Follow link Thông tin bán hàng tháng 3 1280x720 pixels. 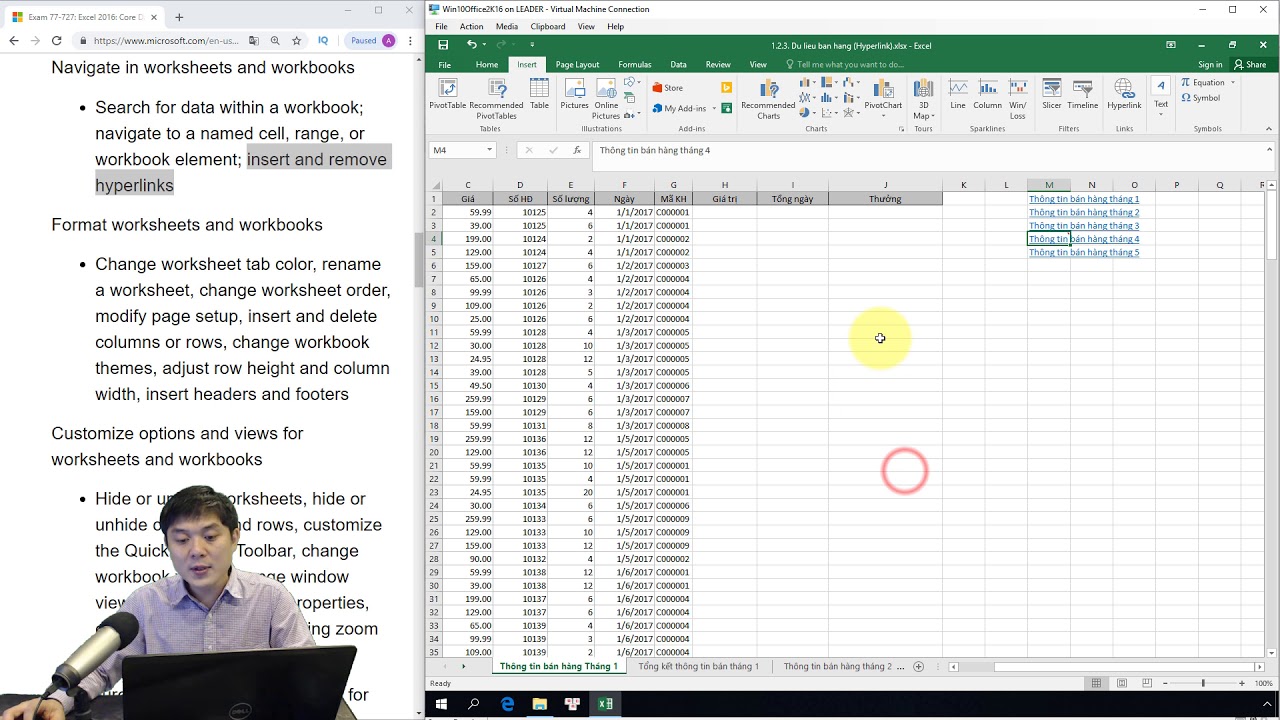[x=1084, y=226]
